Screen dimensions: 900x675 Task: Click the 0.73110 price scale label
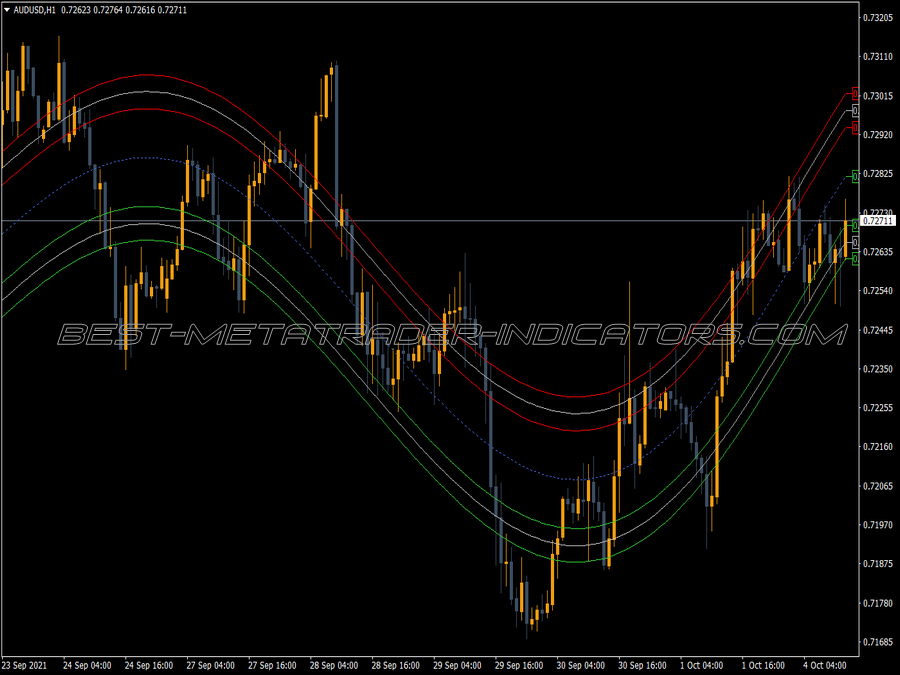pyautogui.click(x=878, y=56)
